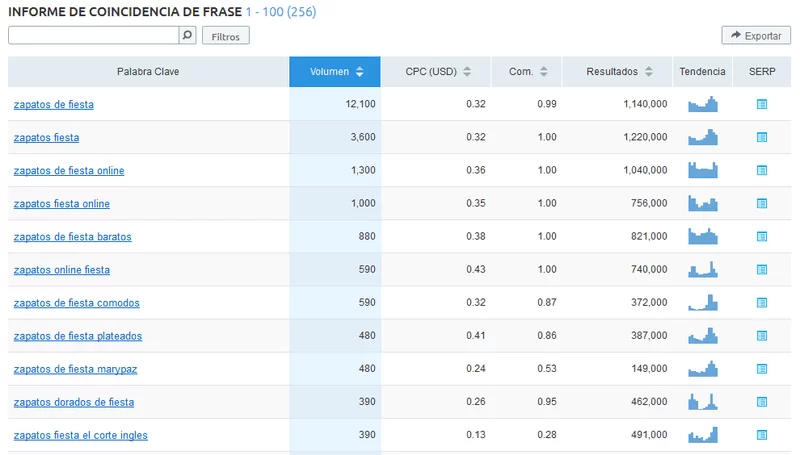Screen dimensions: 800x455
Task: Open keyword link zapatos dorados de fiesta
Action: coord(74,402)
